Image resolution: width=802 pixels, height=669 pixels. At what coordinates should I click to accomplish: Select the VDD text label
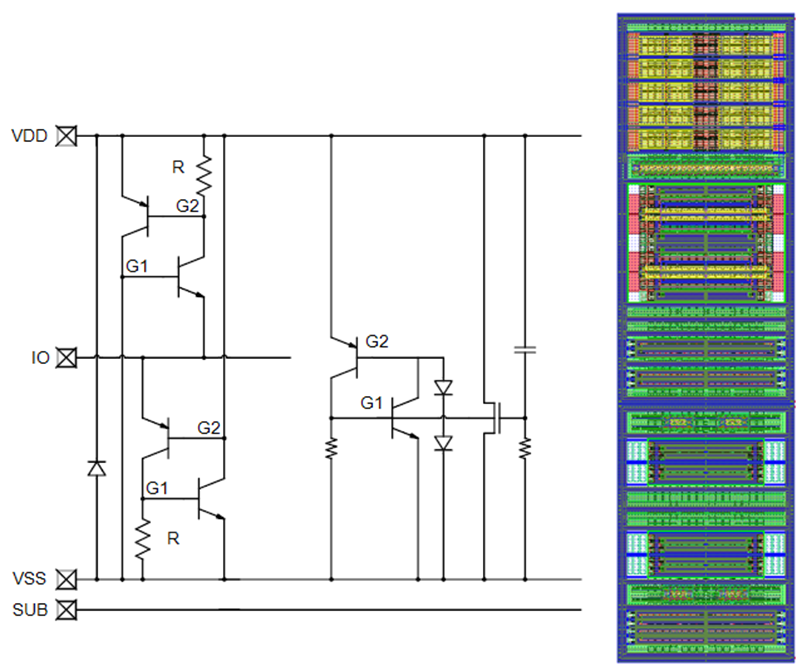(x=29, y=136)
